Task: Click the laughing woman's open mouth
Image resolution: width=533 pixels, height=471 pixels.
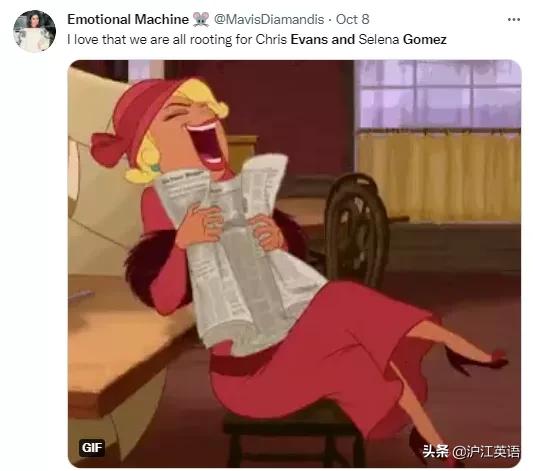Action: (206, 143)
